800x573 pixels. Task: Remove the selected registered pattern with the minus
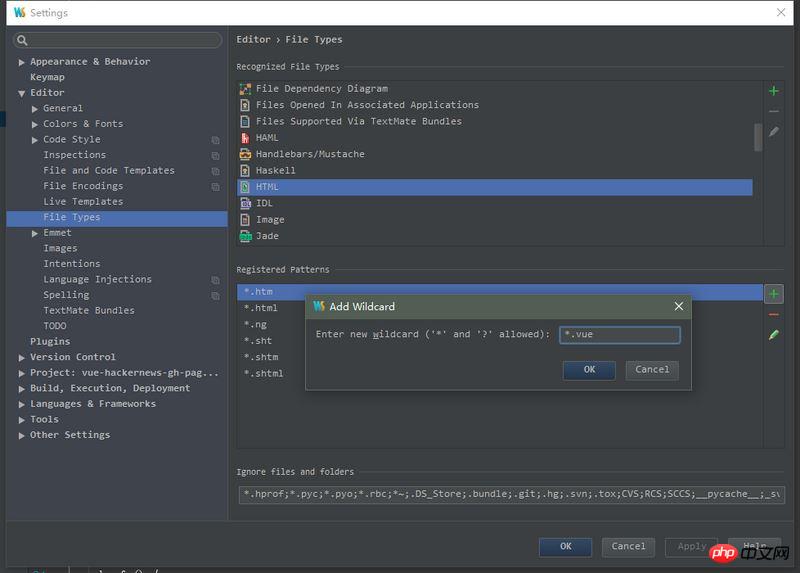pos(773,315)
